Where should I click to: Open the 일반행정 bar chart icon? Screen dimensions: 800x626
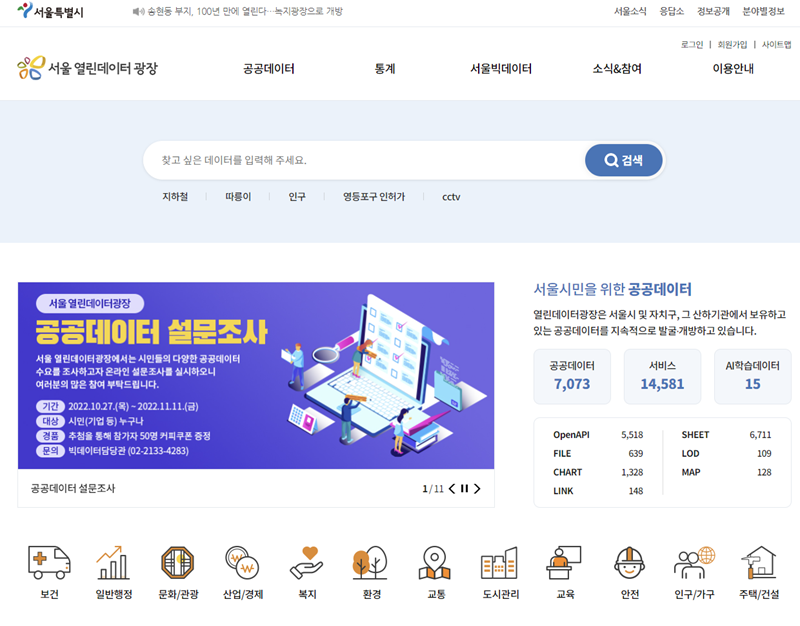tap(113, 563)
